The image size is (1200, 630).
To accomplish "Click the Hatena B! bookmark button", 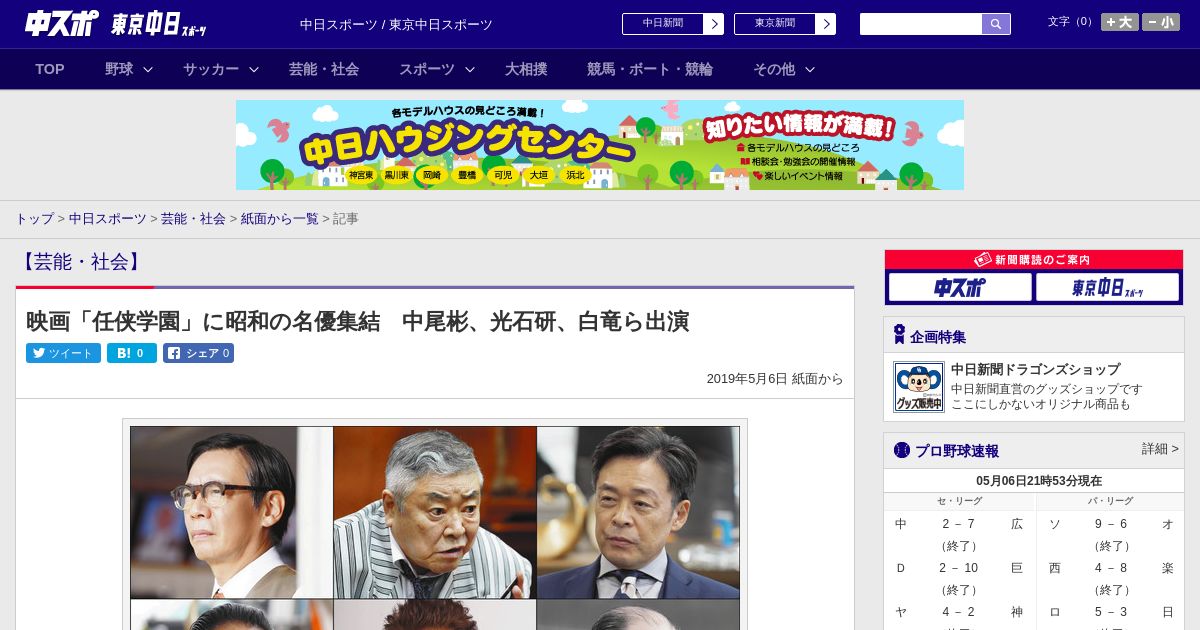I will click(x=132, y=353).
